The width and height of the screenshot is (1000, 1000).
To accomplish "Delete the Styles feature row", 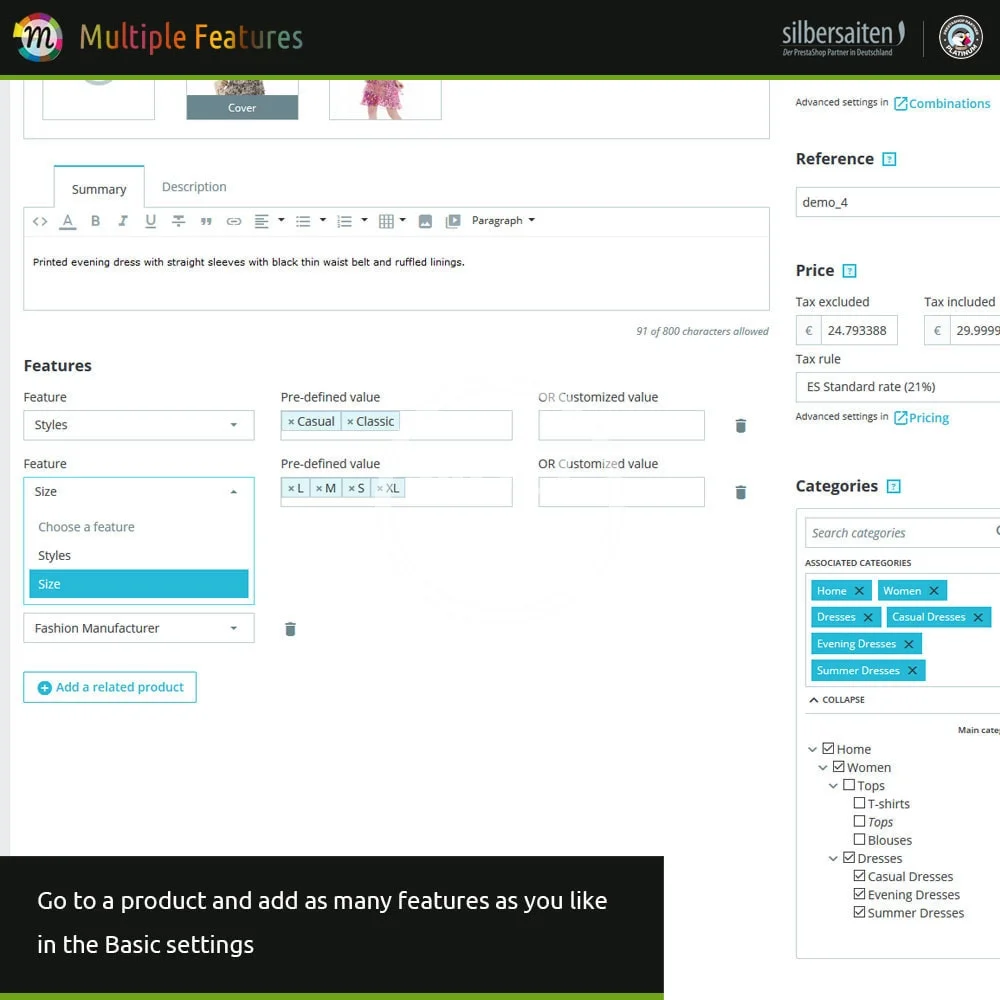I will click(x=740, y=426).
